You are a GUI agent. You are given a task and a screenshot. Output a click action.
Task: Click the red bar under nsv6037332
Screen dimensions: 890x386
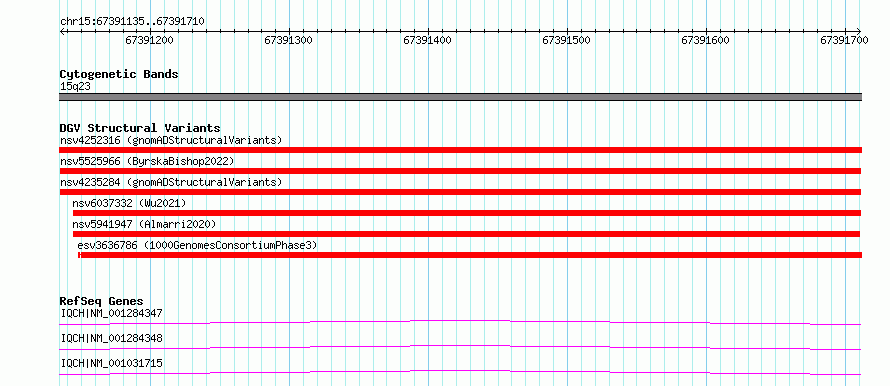pos(467,213)
